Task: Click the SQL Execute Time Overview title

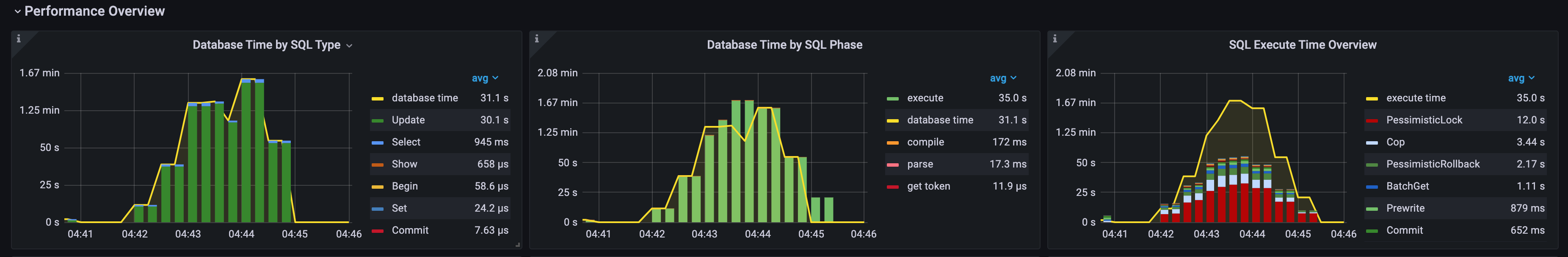Action: (1302, 45)
